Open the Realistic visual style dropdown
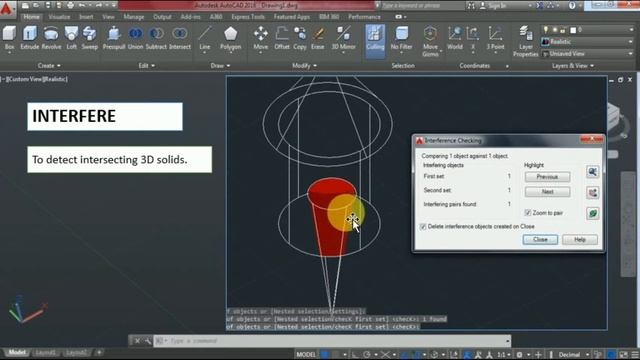This screenshot has height=360, width=640. tap(587, 42)
